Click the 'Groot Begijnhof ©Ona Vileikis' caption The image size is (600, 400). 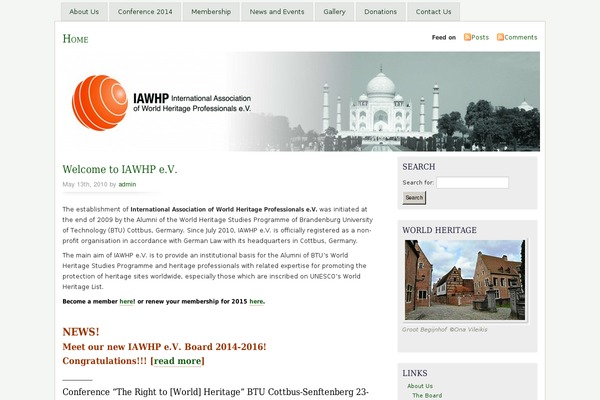(445, 330)
